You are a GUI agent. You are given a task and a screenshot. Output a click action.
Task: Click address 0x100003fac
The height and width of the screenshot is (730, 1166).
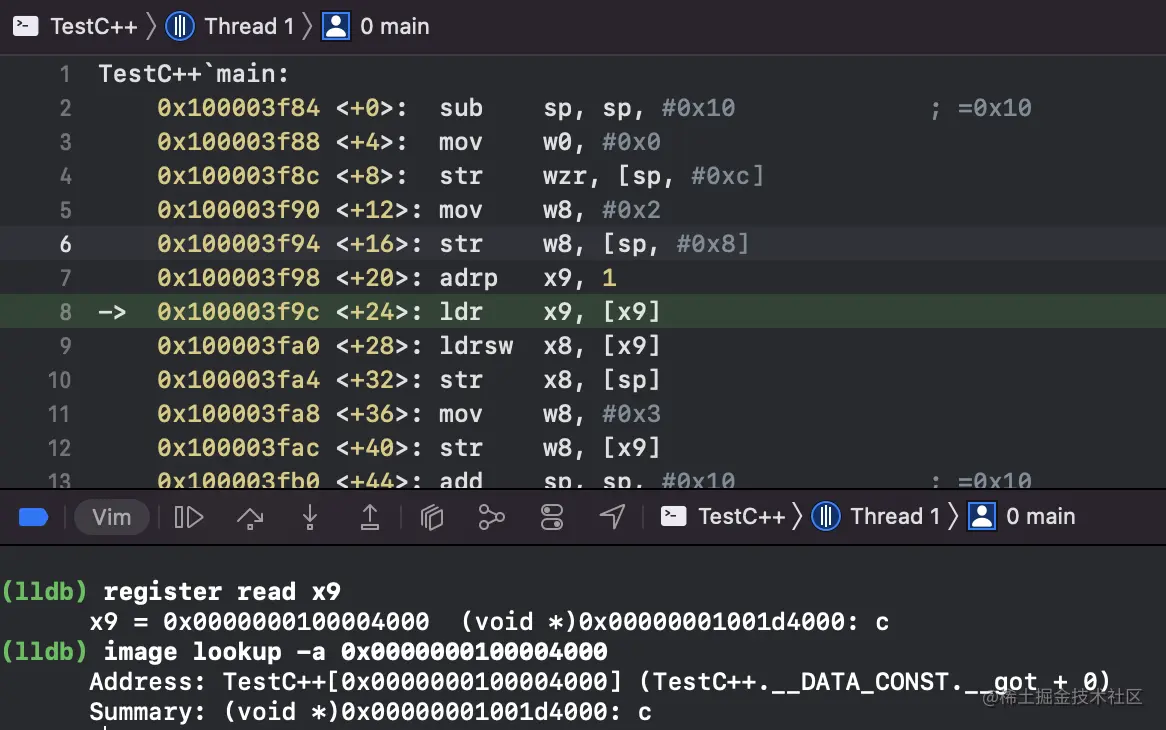point(239,448)
